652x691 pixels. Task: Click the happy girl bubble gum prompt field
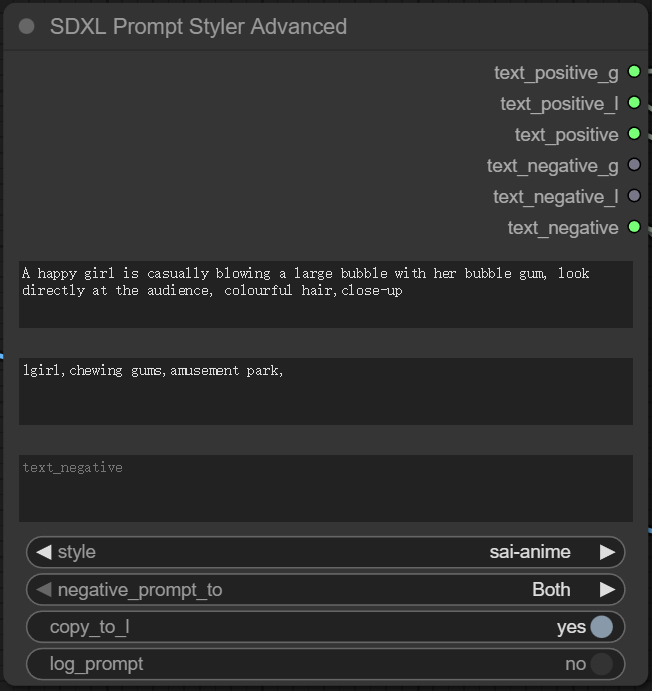(x=325, y=294)
